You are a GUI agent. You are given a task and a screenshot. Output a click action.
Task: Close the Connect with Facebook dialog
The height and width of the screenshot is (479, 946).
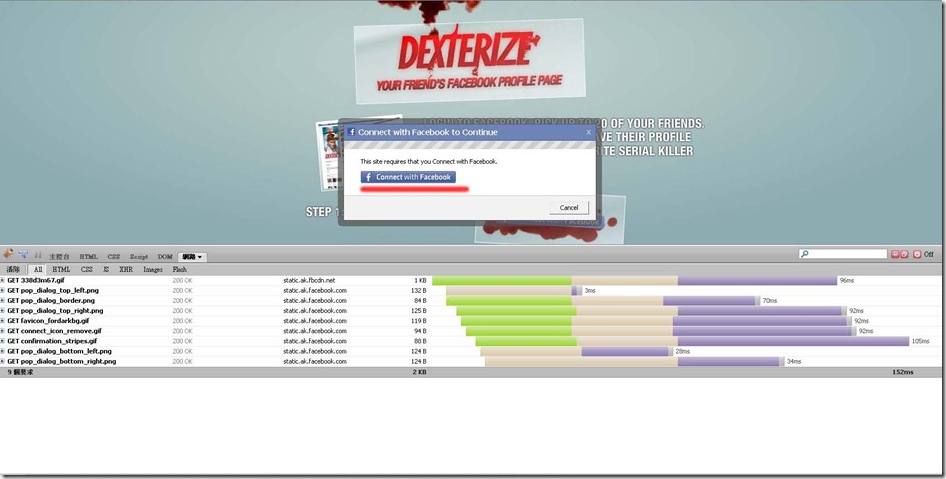(x=589, y=132)
